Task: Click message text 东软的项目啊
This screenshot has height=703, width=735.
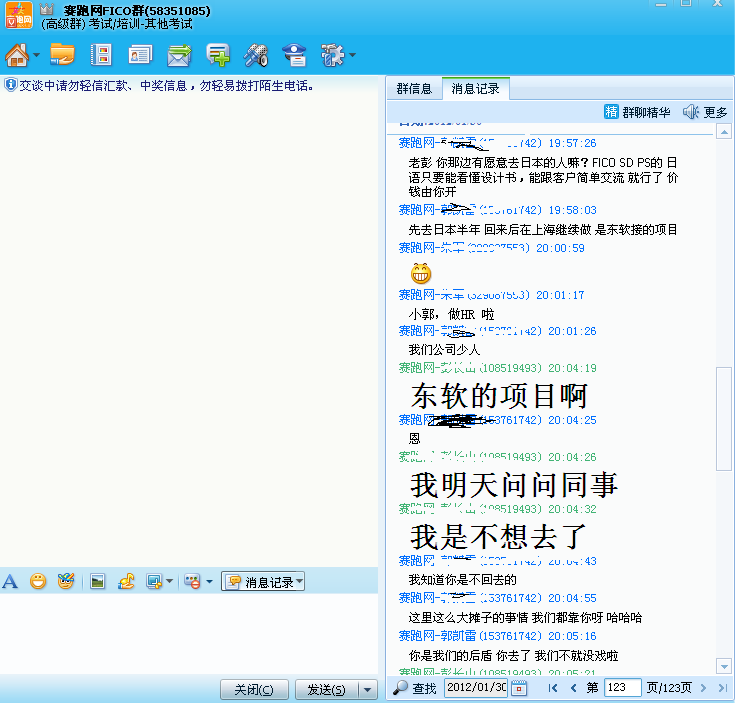Action: click(499, 396)
